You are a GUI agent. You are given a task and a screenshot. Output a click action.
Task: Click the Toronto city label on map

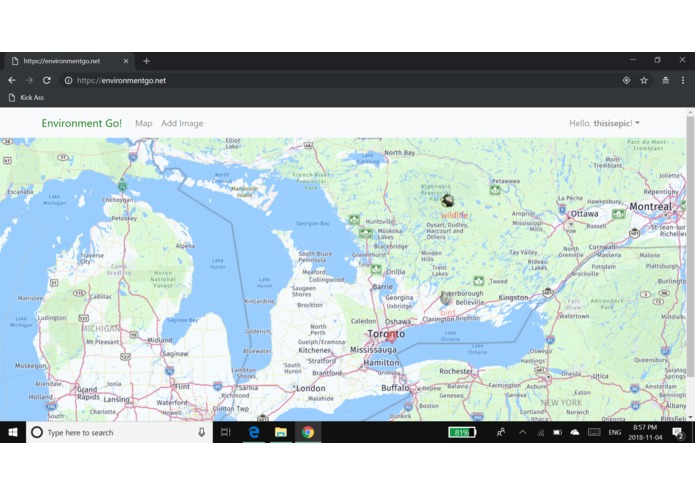386,334
